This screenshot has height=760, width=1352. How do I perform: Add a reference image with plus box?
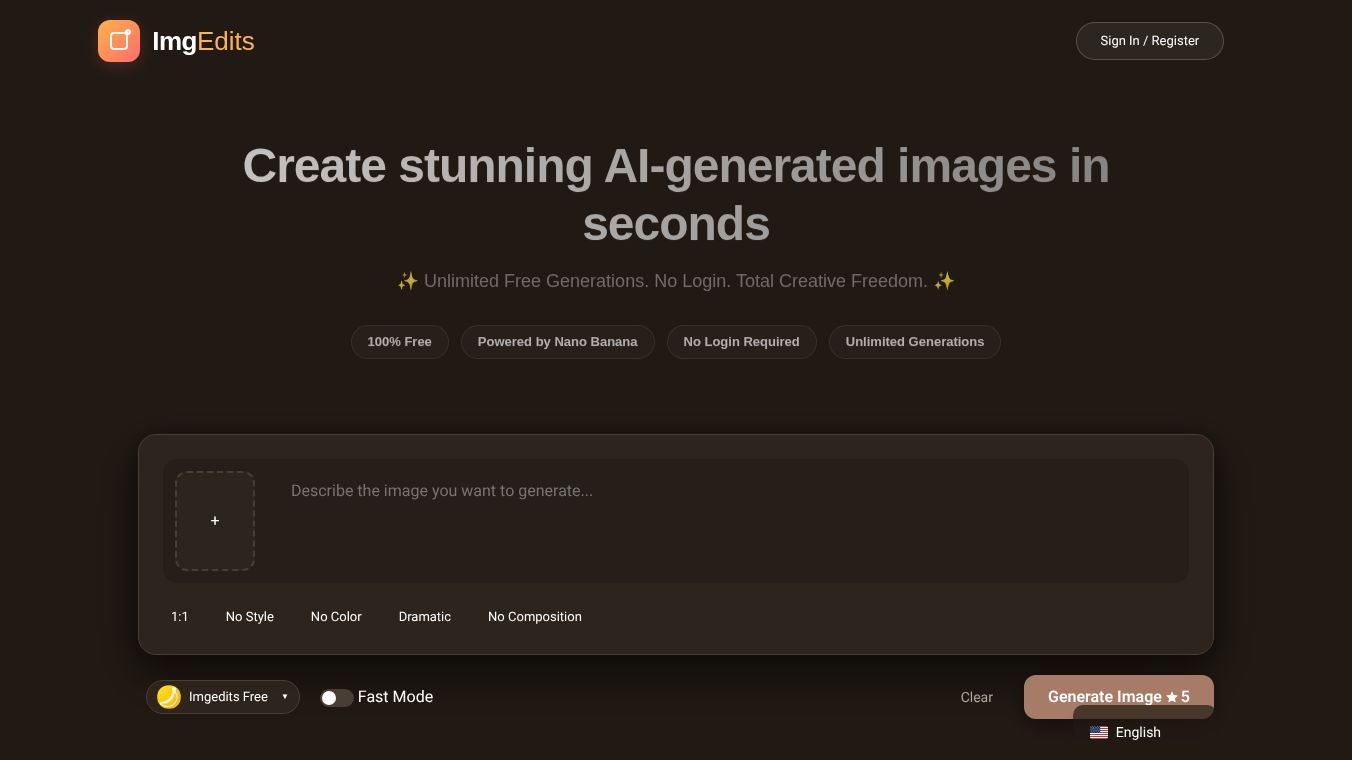click(x=215, y=521)
